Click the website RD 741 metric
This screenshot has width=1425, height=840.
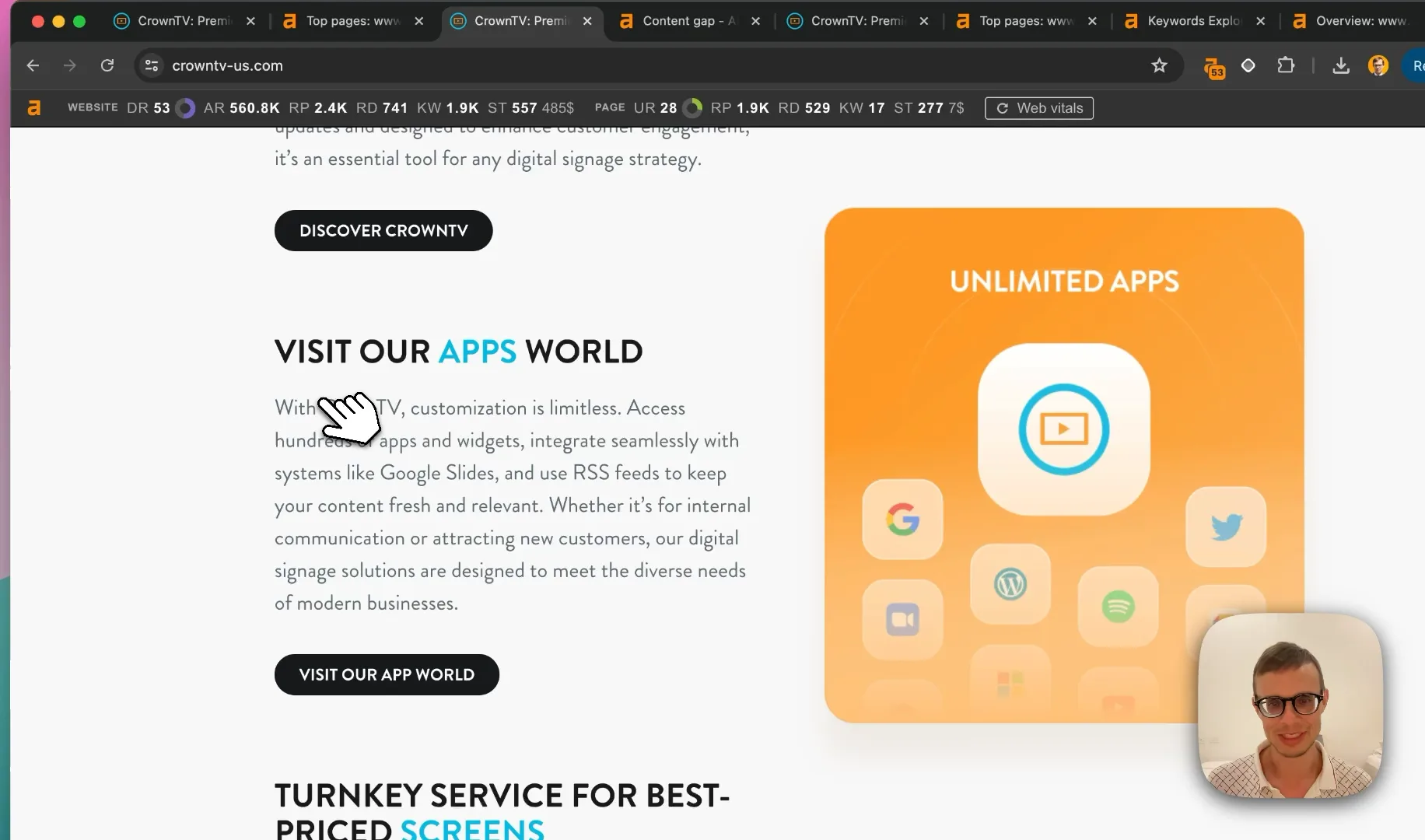tap(382, 108)
